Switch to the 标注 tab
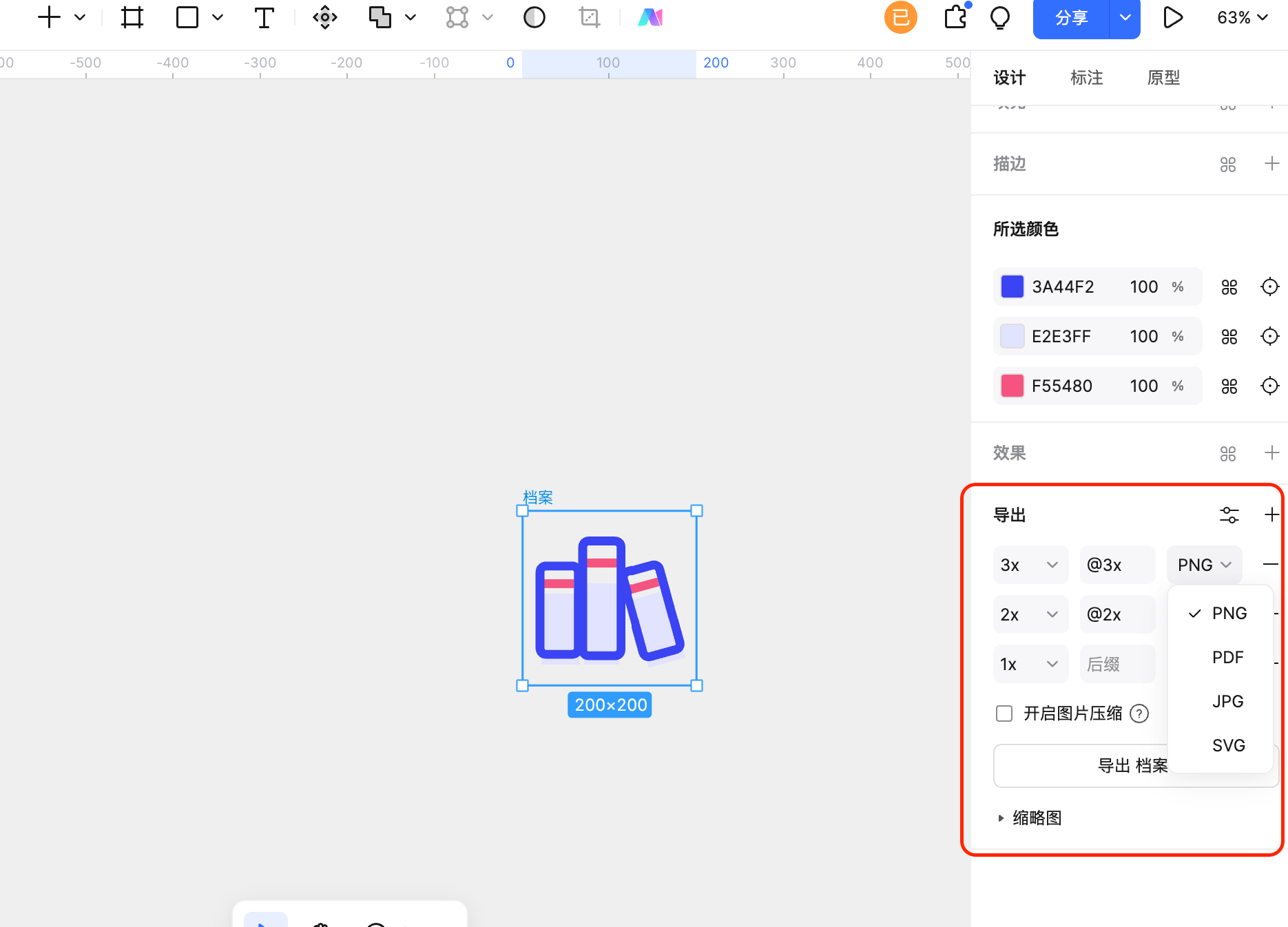1288x927 pixels. tap(1087, 78)
